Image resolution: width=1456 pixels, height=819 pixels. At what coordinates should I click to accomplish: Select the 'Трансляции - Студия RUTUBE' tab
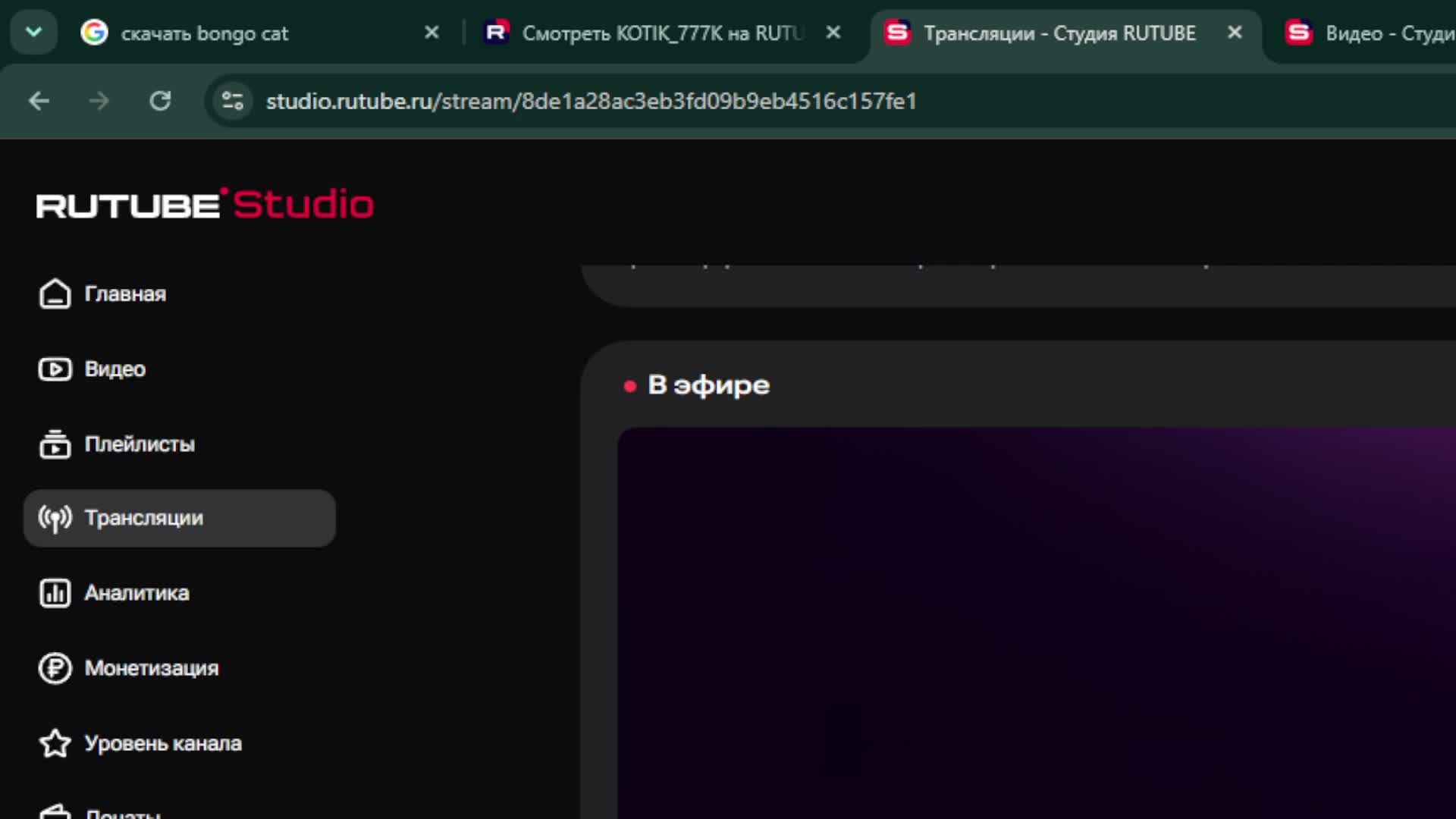pos(1059,33)
